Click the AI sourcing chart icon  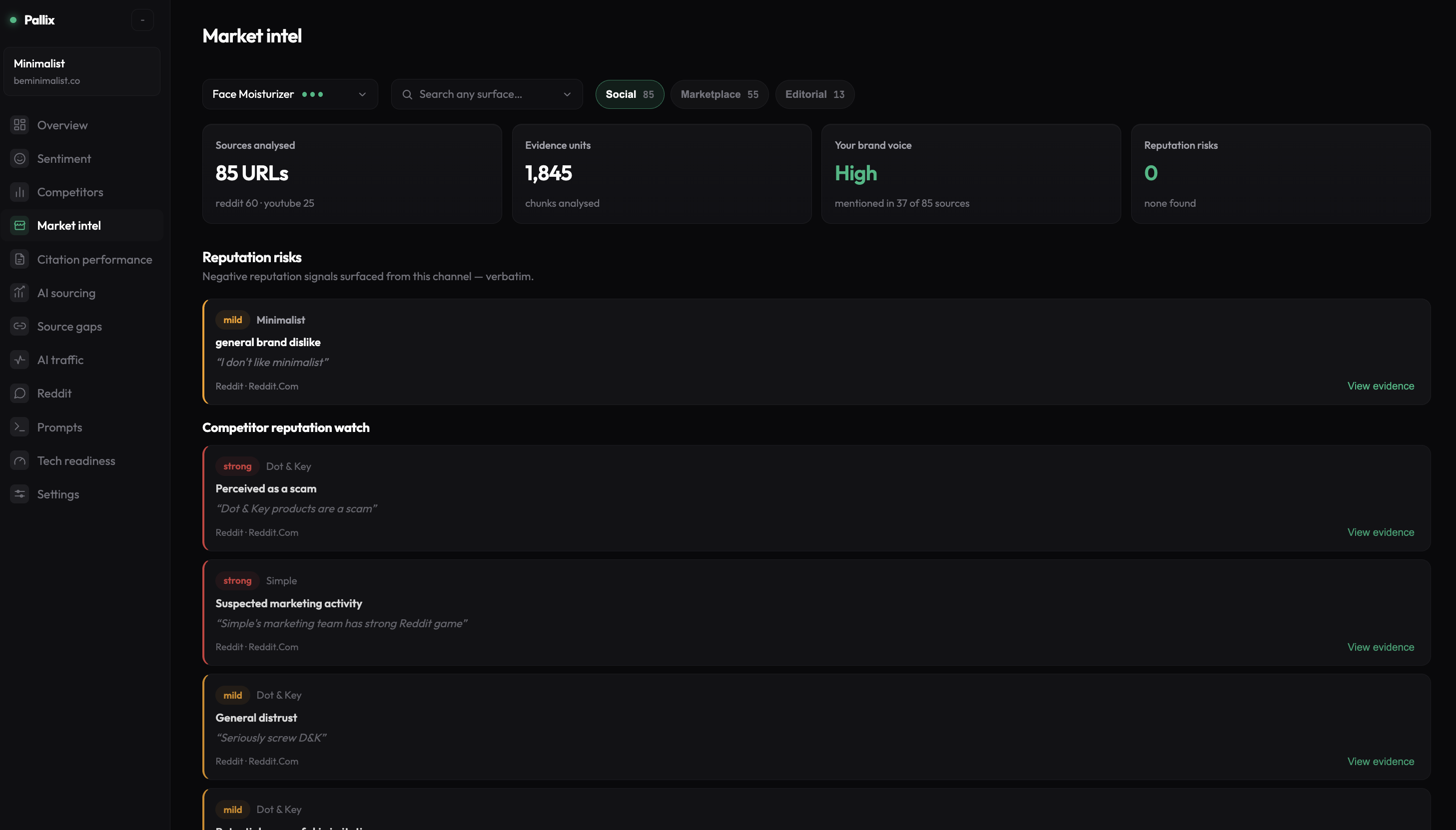click(20, 293)
